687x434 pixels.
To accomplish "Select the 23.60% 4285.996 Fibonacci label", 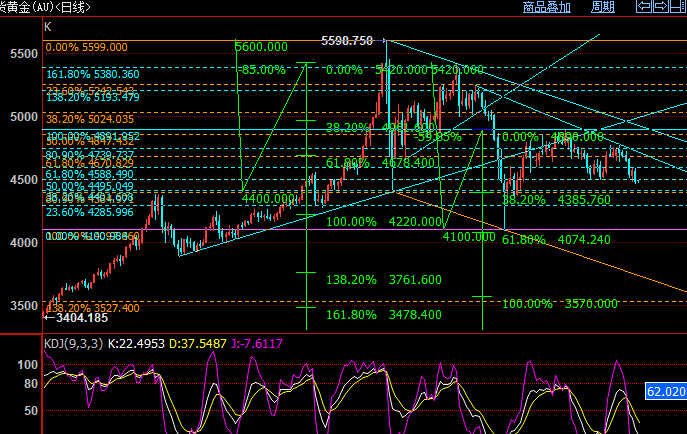I will [x=90, y=212].
